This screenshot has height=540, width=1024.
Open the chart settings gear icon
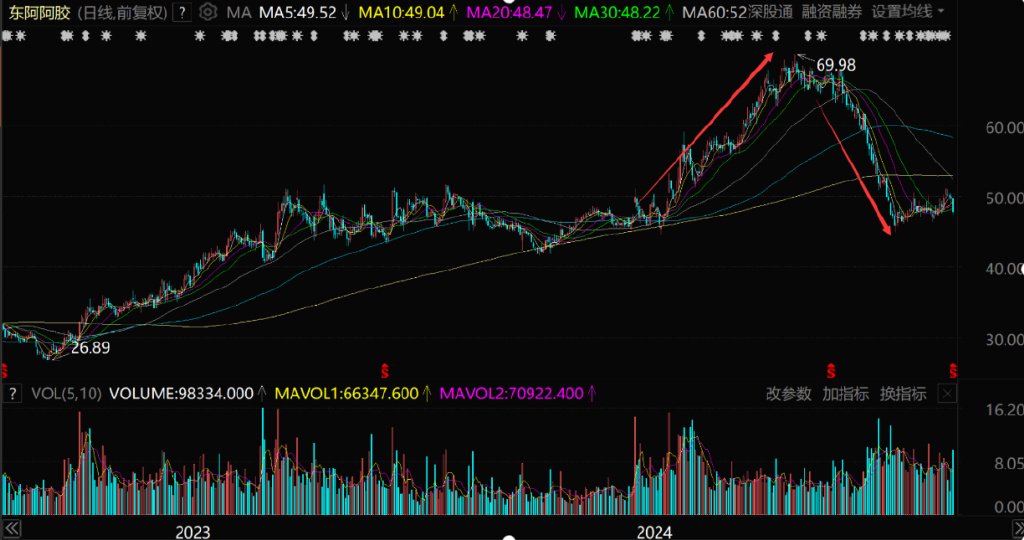[208, 12]
